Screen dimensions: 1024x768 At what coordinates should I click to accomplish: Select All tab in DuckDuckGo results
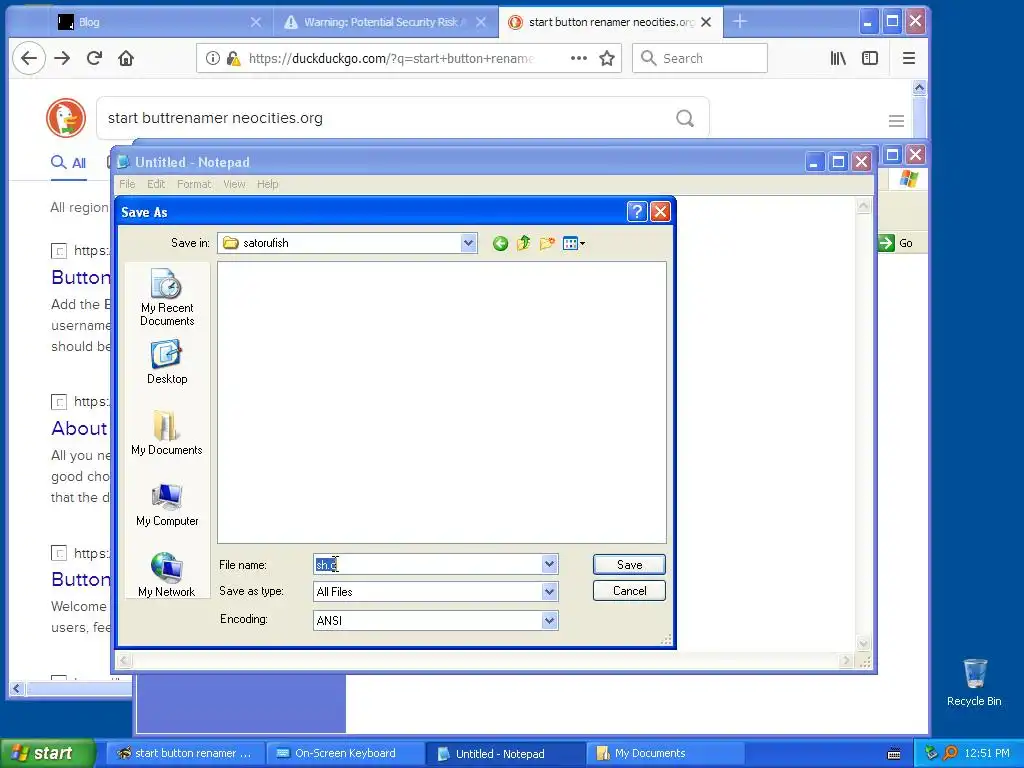click(x=69, y=163)
